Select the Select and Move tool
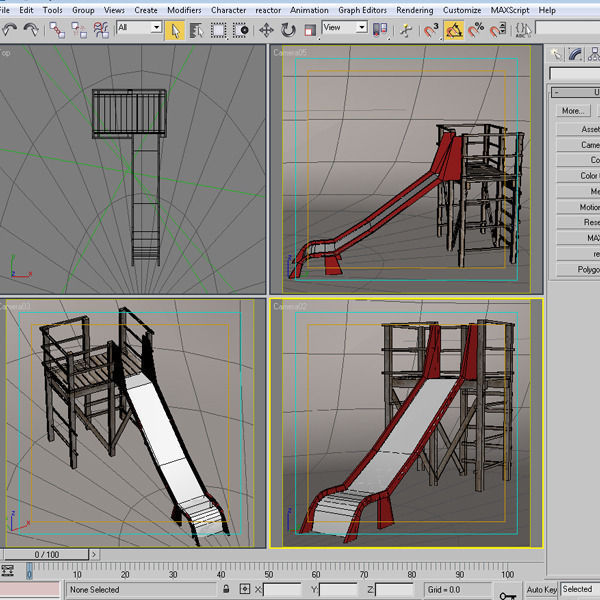Screen dimensions: 600x600 point(266,30)
